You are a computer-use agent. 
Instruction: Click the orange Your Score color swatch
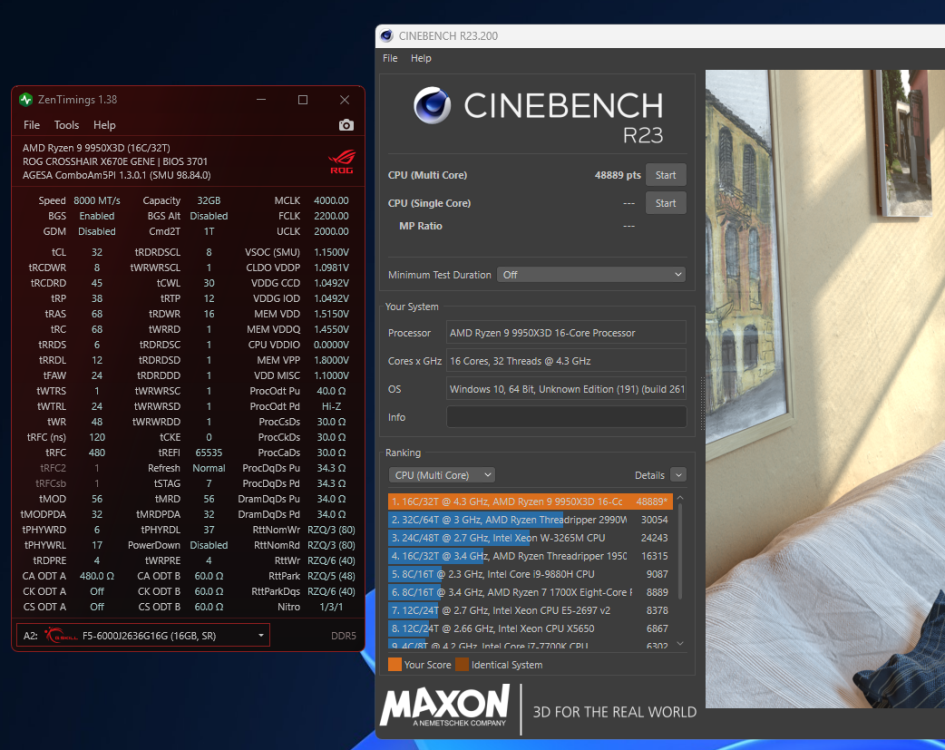tap(395, 664)
